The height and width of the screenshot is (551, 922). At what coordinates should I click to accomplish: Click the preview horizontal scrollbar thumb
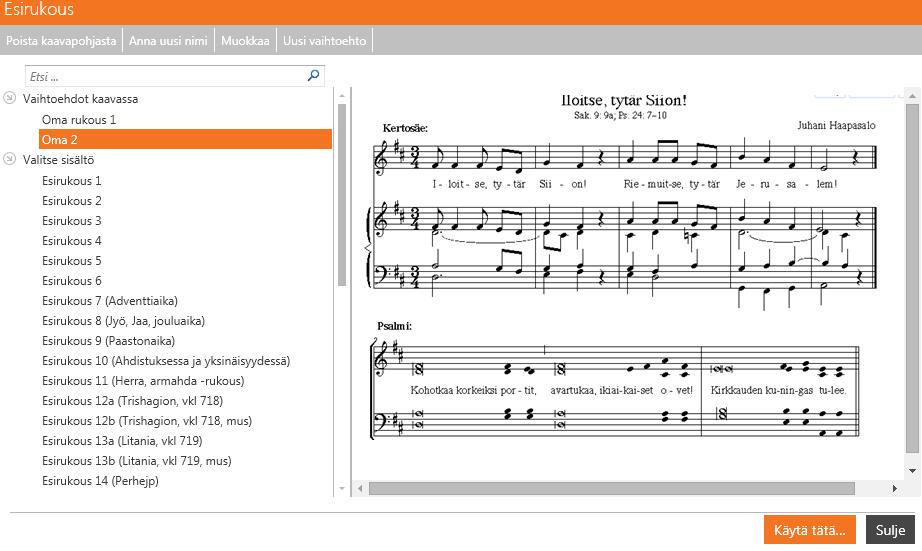(x=612, y=488)
